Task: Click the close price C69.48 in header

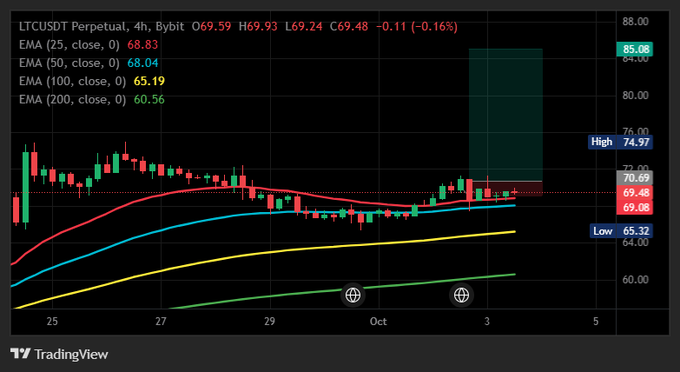Action: coord(349,26)
